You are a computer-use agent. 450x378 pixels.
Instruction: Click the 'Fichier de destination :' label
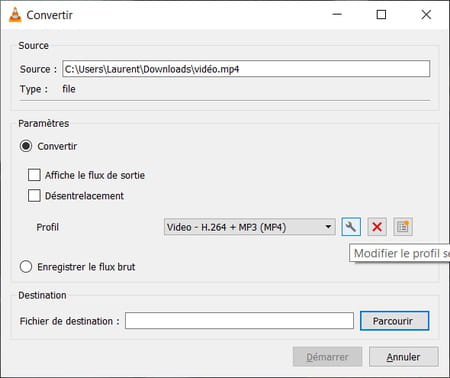(x=70, y=321)
